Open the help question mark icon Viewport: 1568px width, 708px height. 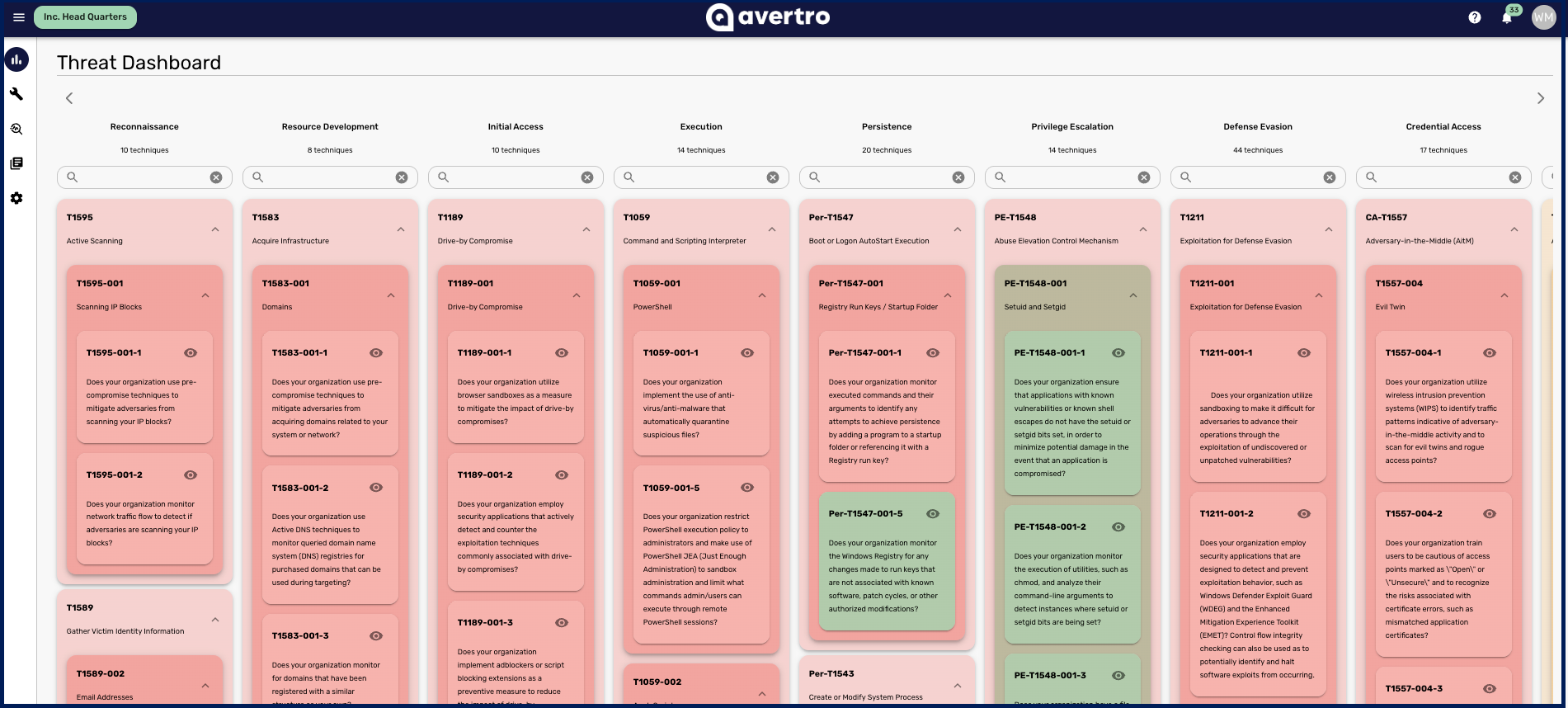[1475, 17]
